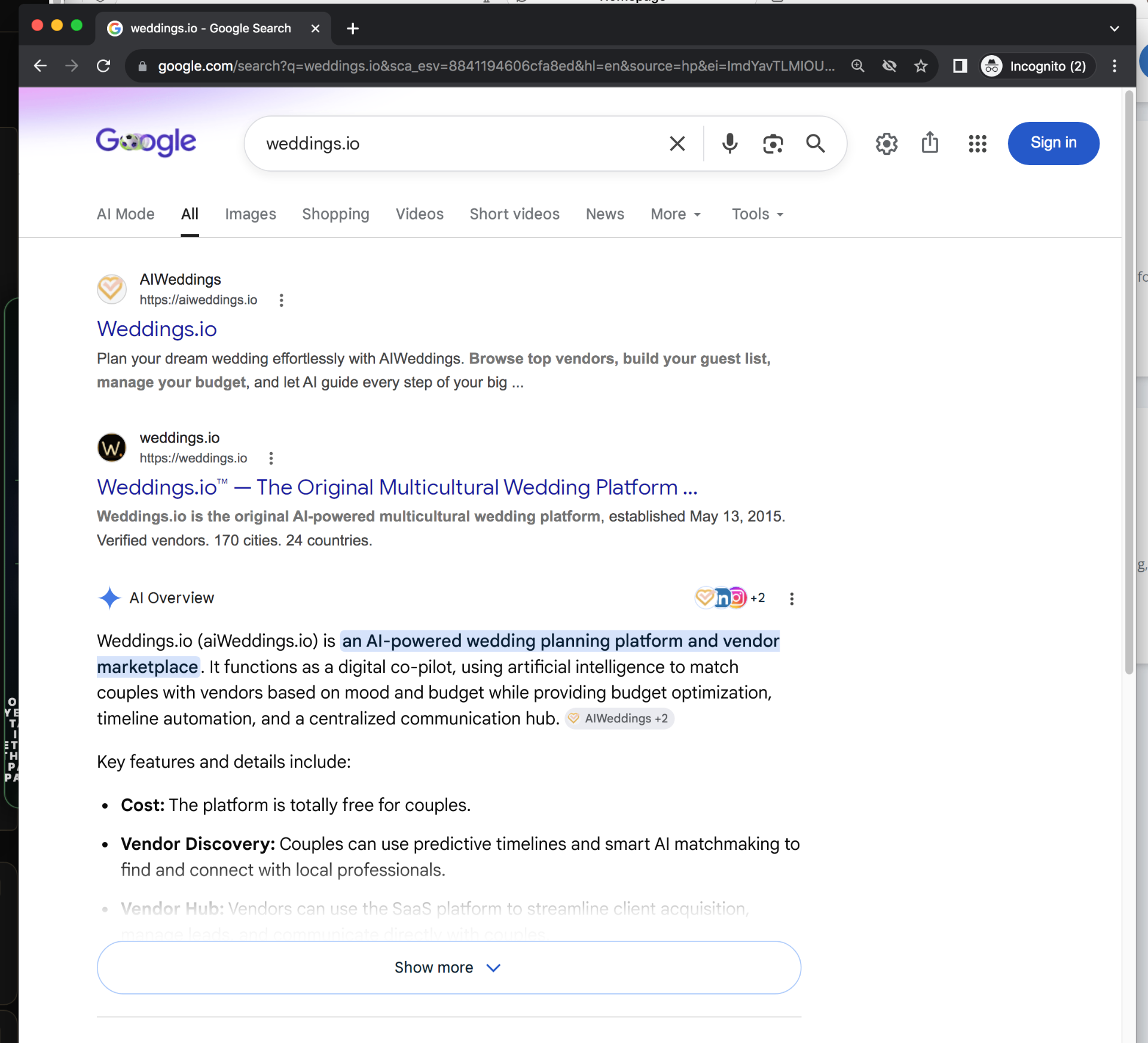Click the Google logo
This screenshot has height=1043, width=1148.
(x=146, y=142)
